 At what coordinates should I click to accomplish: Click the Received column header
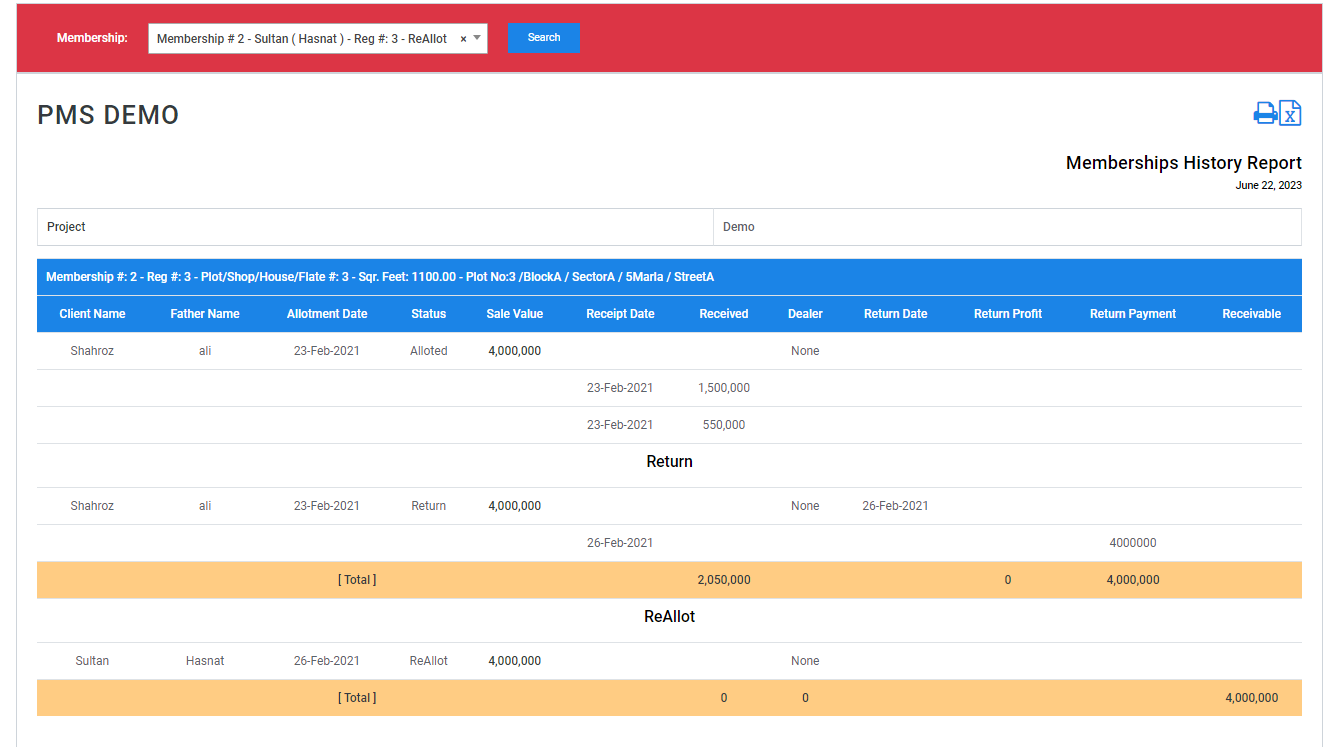pos(724,314)
